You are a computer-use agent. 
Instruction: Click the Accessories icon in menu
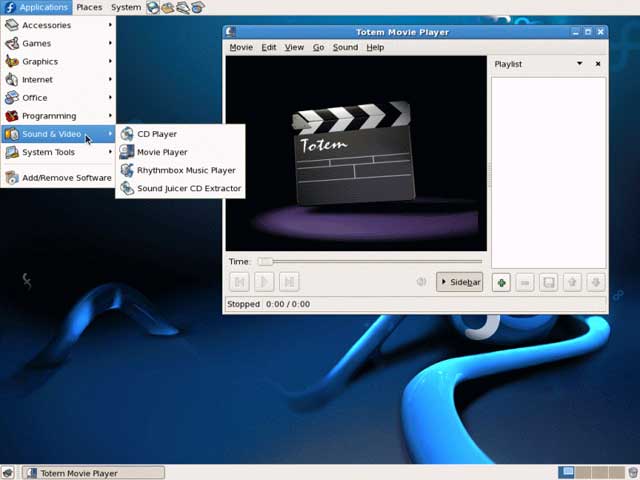click(11, 25)
